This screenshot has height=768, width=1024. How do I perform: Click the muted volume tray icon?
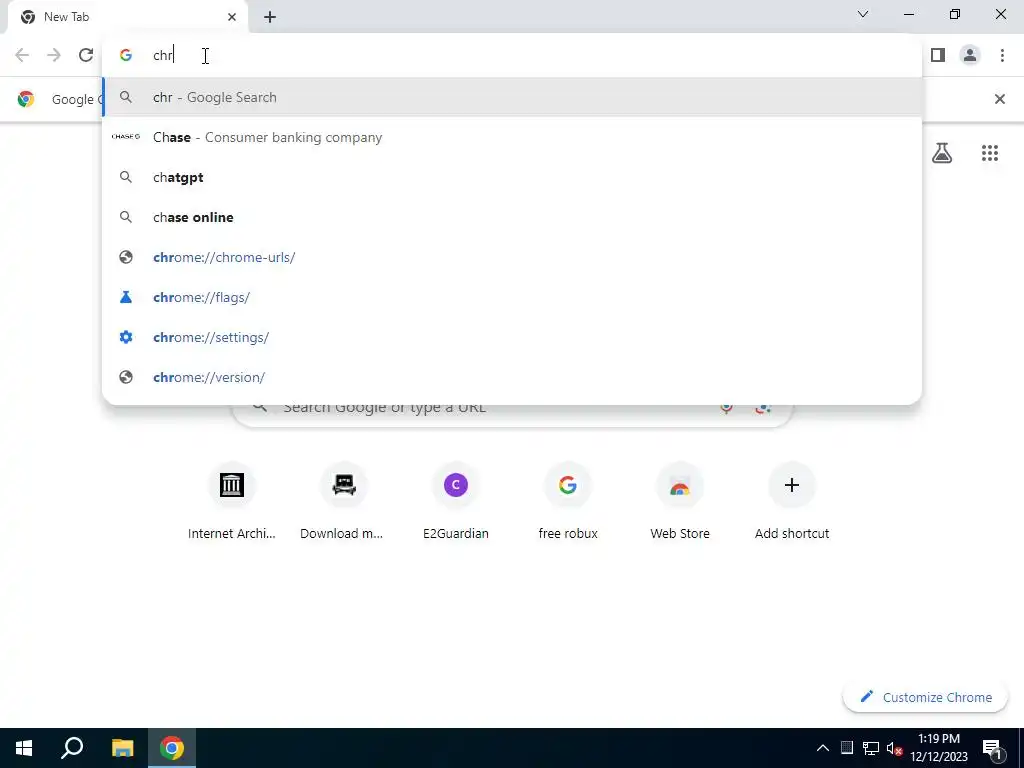(894, 748)
